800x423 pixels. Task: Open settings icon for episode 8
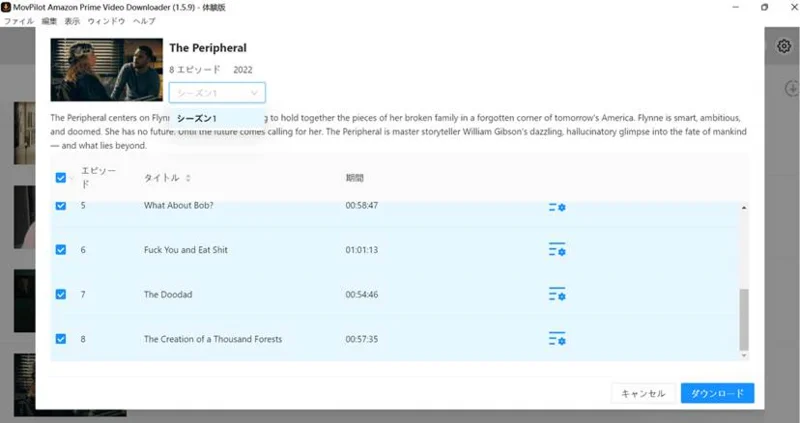(557, 339)
